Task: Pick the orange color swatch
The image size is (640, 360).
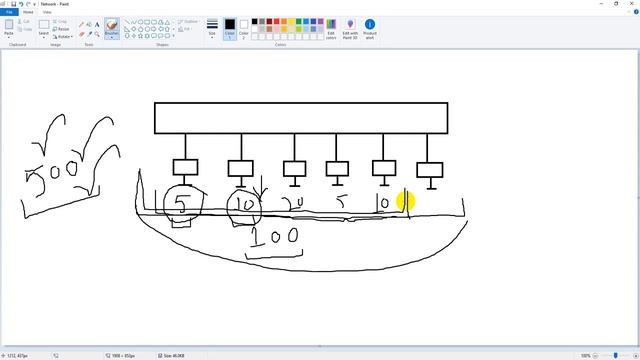Action: pyautogui.click(x=284, y=22)
